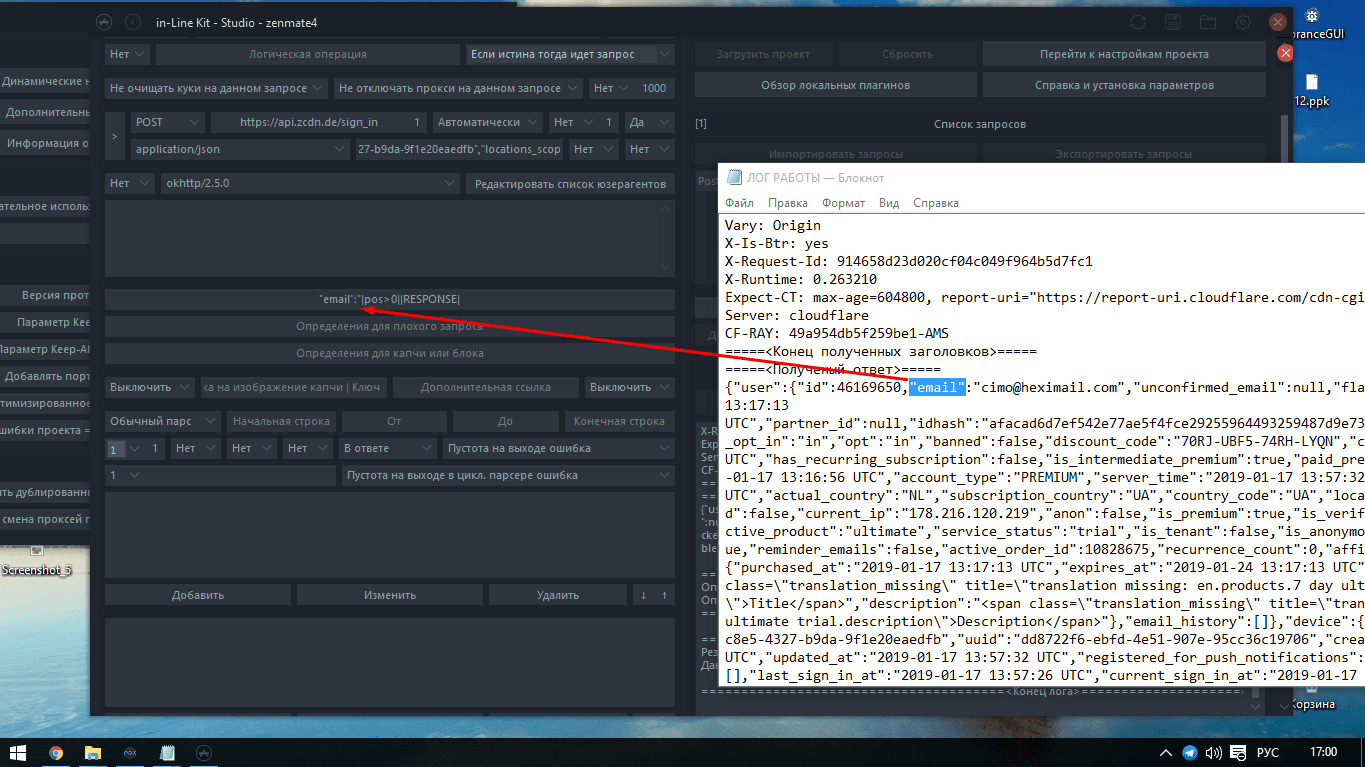
Task: Open the left 'Выключить' captcha dropdown
Action: click(150, 387)
